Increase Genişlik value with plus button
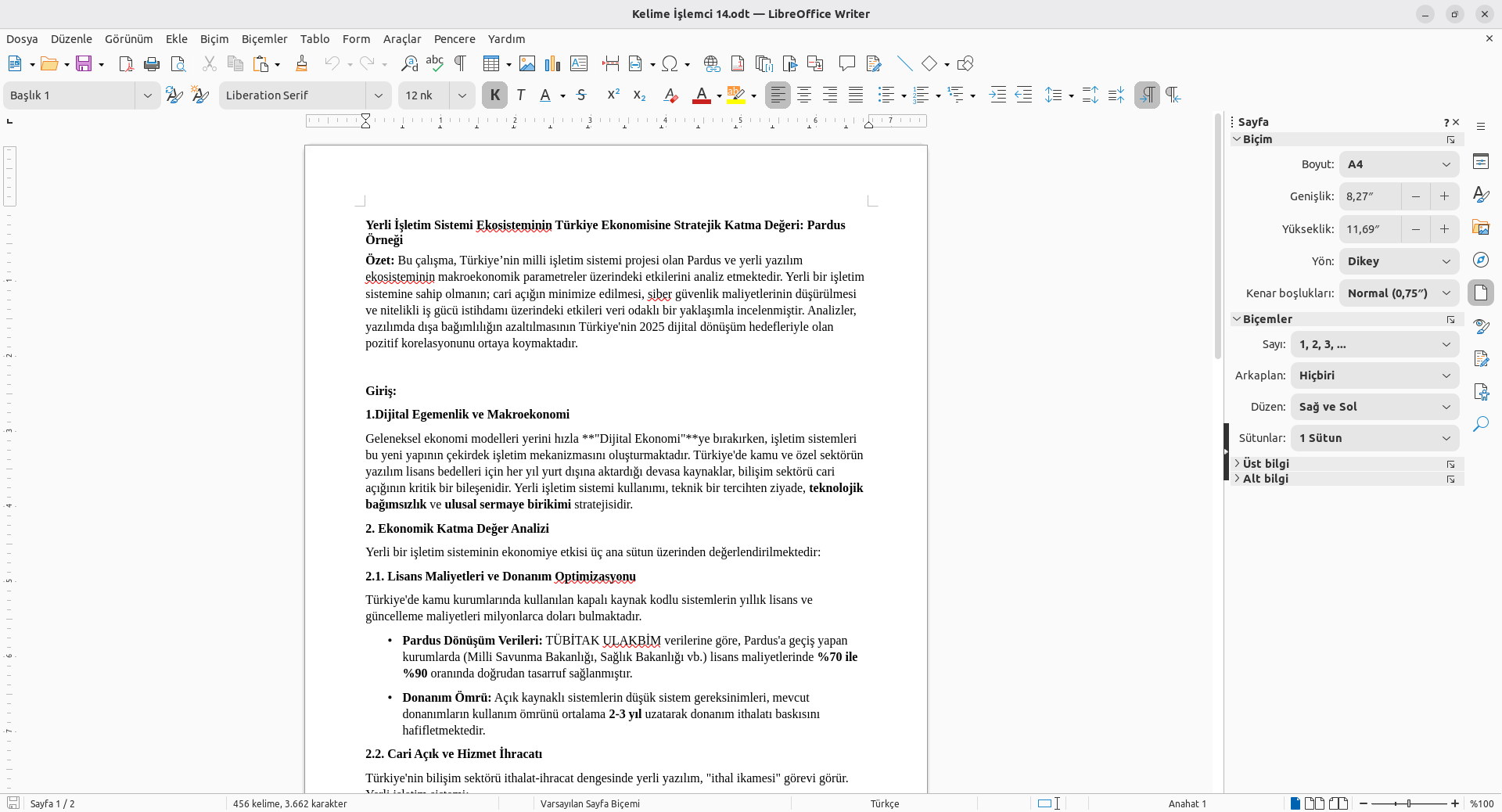 pyautogui.click(x=1444, y=196)
